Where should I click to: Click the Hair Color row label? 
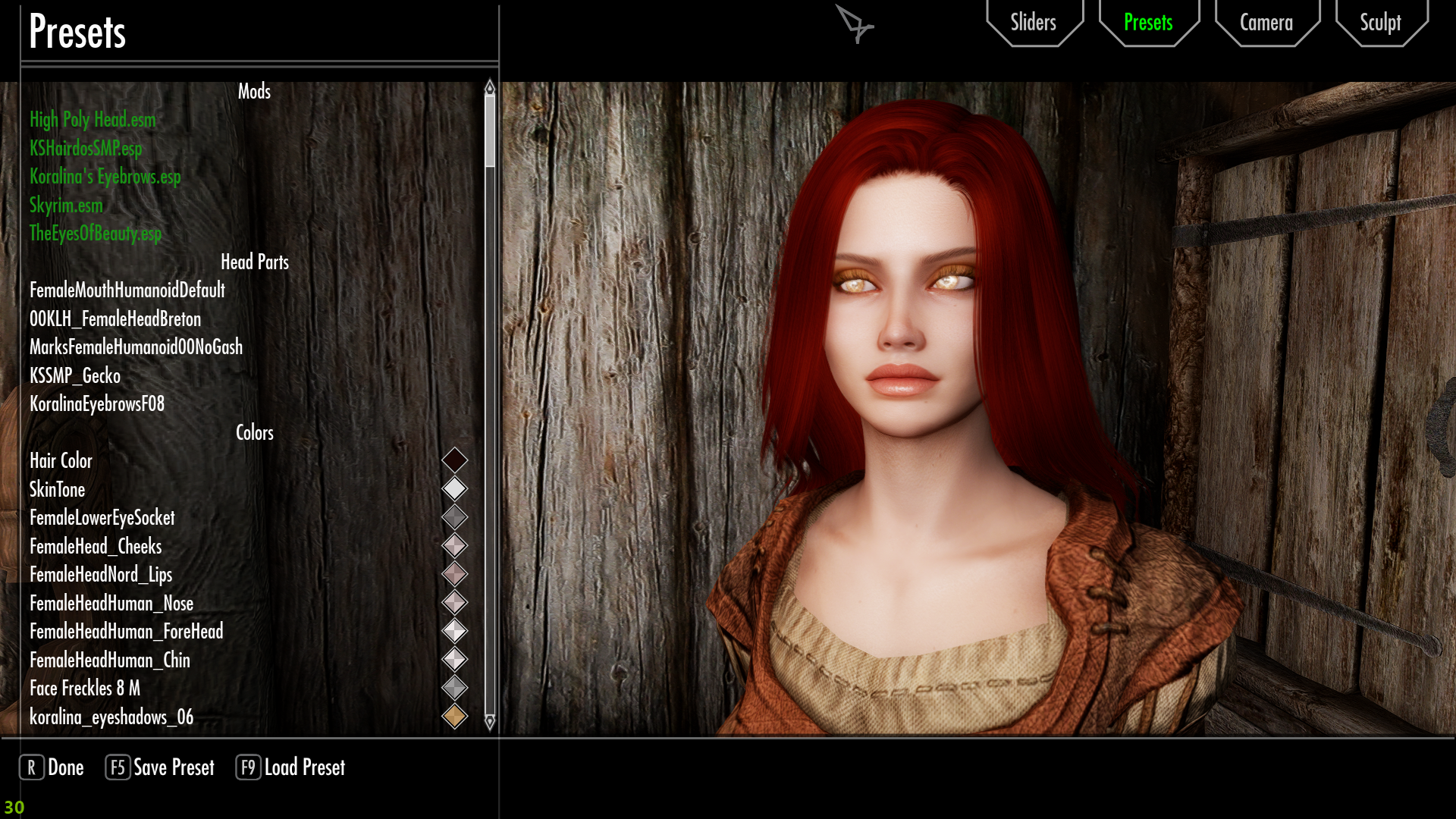61,461
